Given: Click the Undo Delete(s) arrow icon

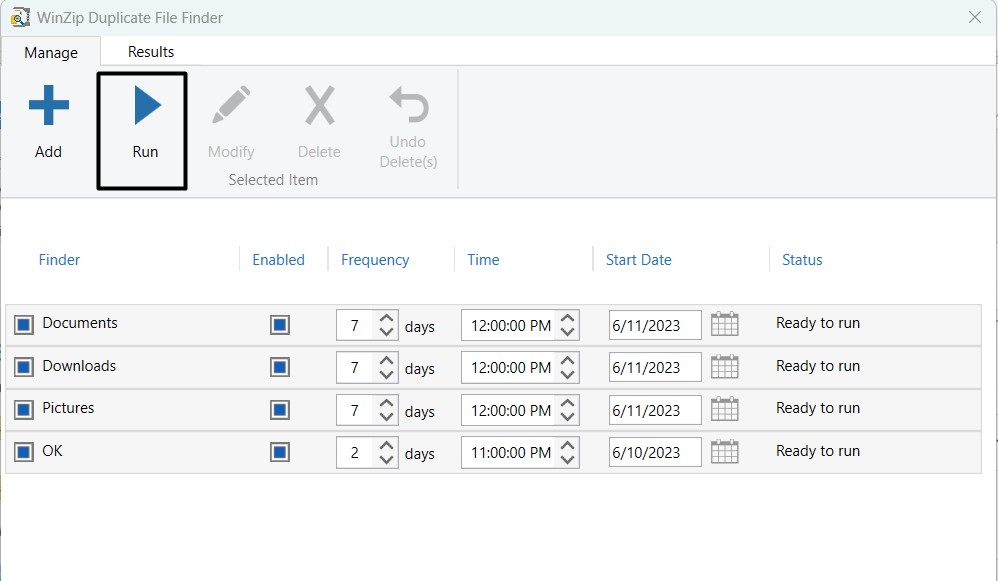Looking at the screenshot, I should coord(408,105).
